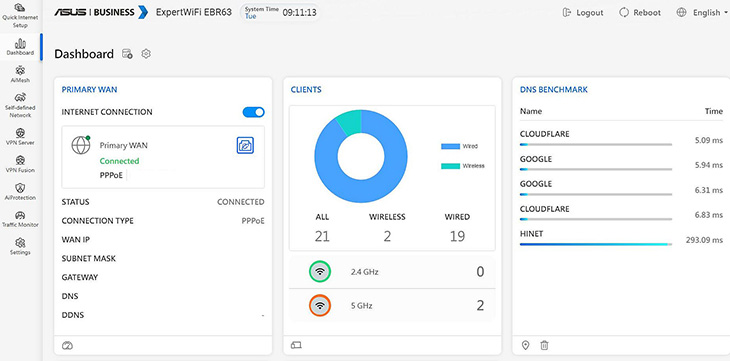Click the icon at Clients card footer
Image resolution: width=730 pixels, height=361 pixels.
point(296,345)
